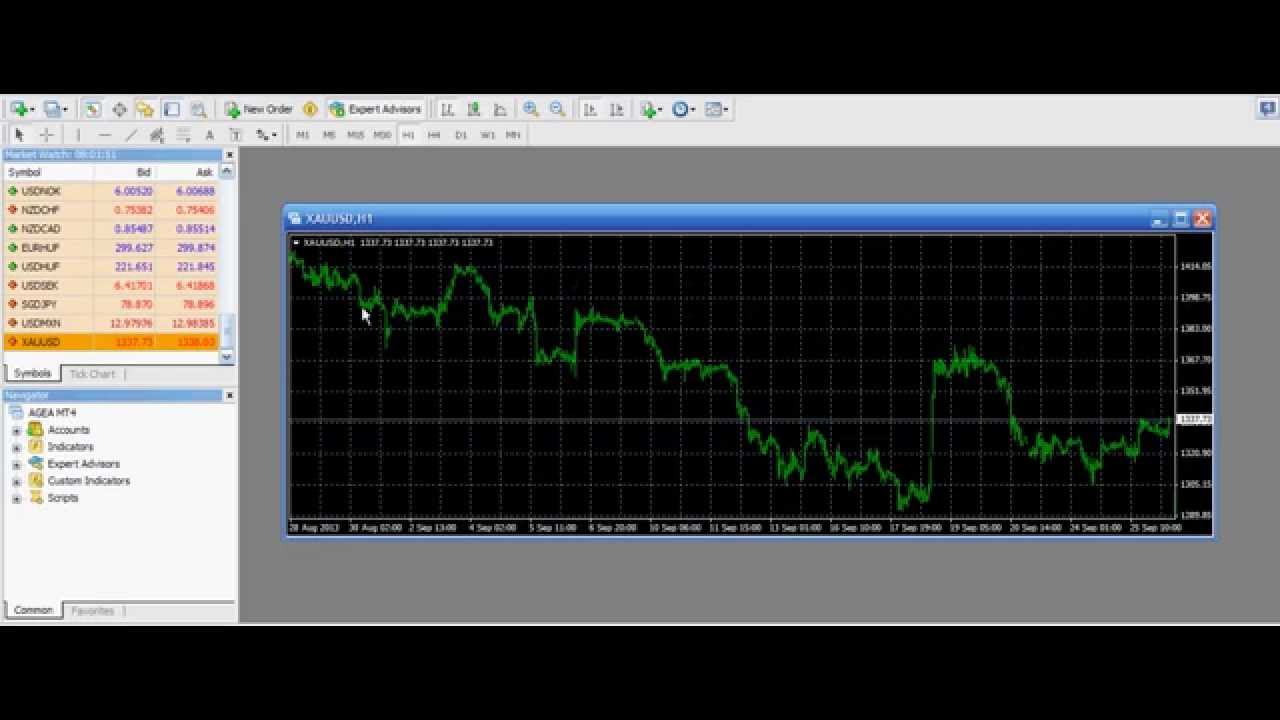1280x720 pixels.
Task: Select the Equidistant Channel tool
Action: tap(157, 134)
